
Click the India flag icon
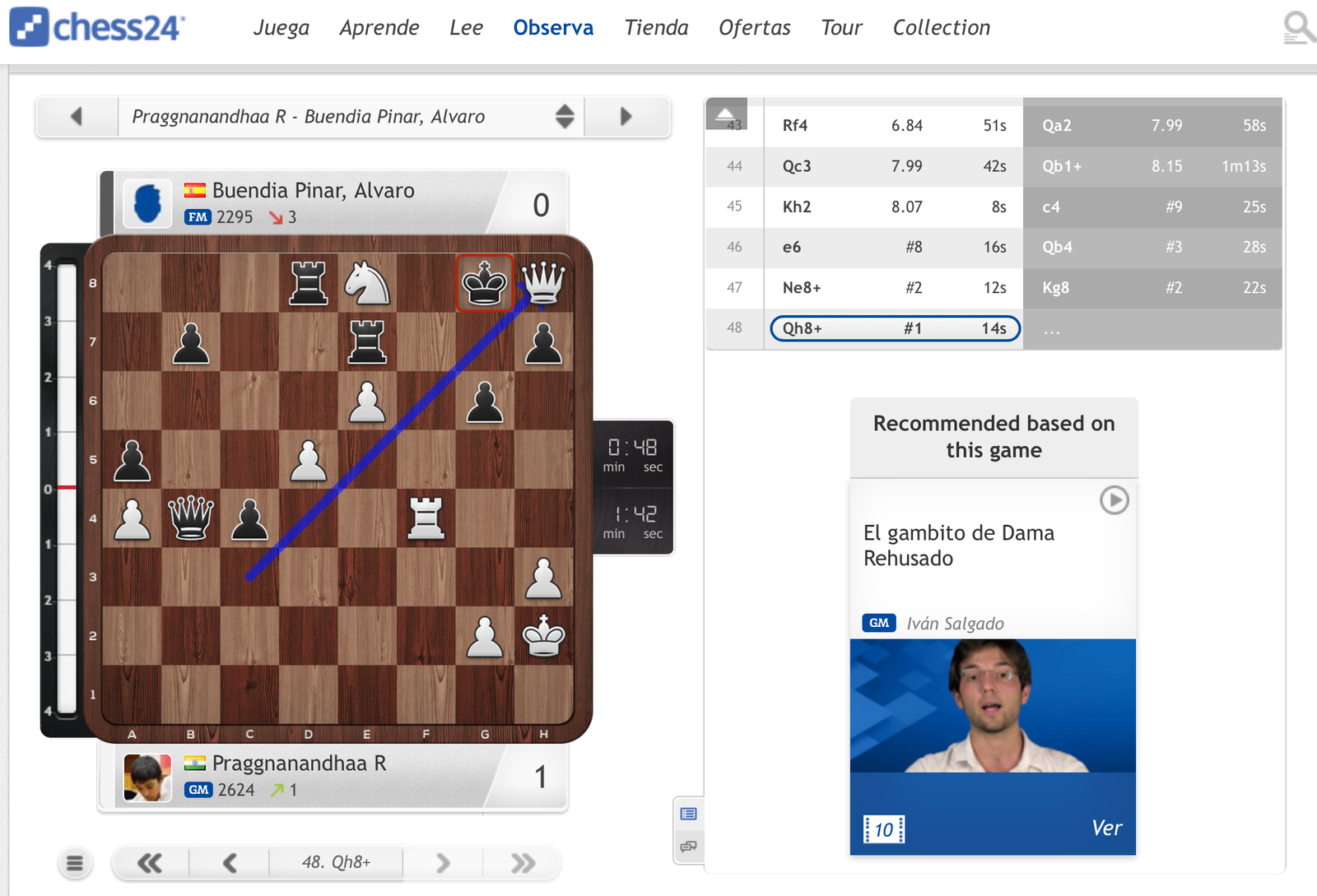[x=195, y=764]
